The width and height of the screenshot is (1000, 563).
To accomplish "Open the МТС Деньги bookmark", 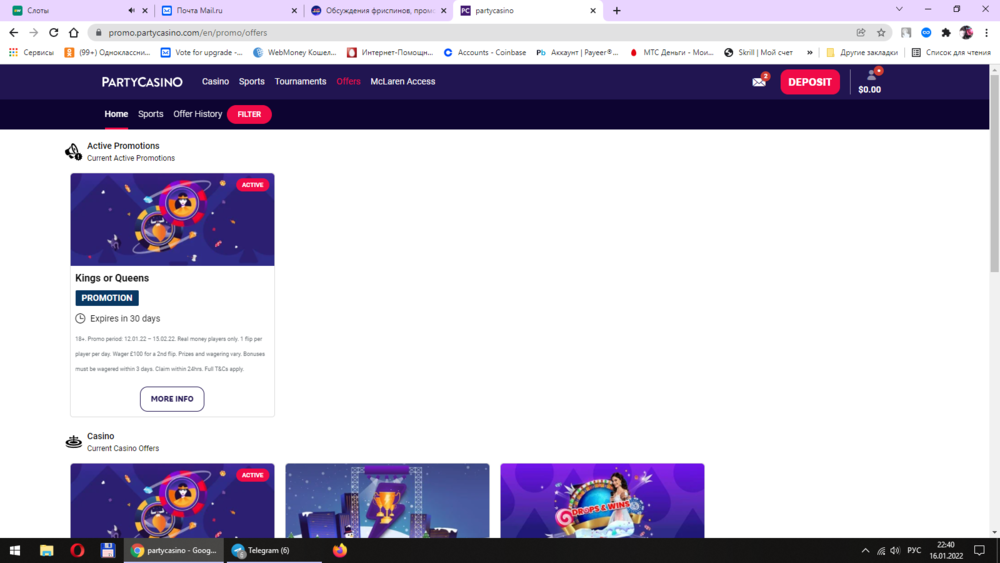I will click(671, 52).
